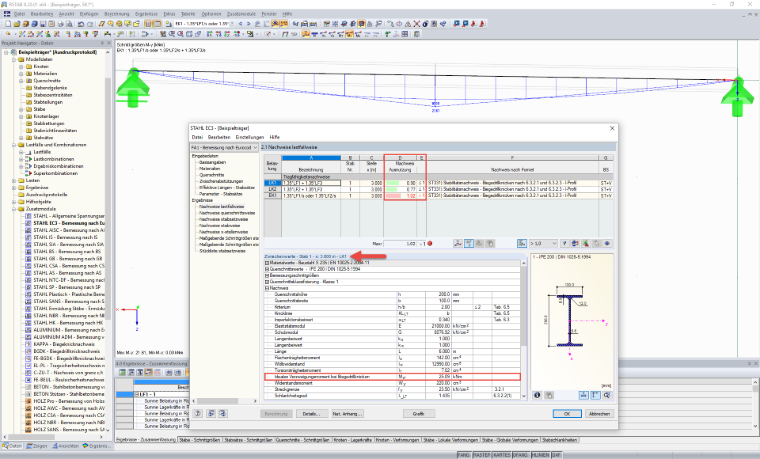Image resolution: width=760 pixels, height=459 pixels.
Task: Switch to Zeigen tab in navigator
Action: (37, 446)
